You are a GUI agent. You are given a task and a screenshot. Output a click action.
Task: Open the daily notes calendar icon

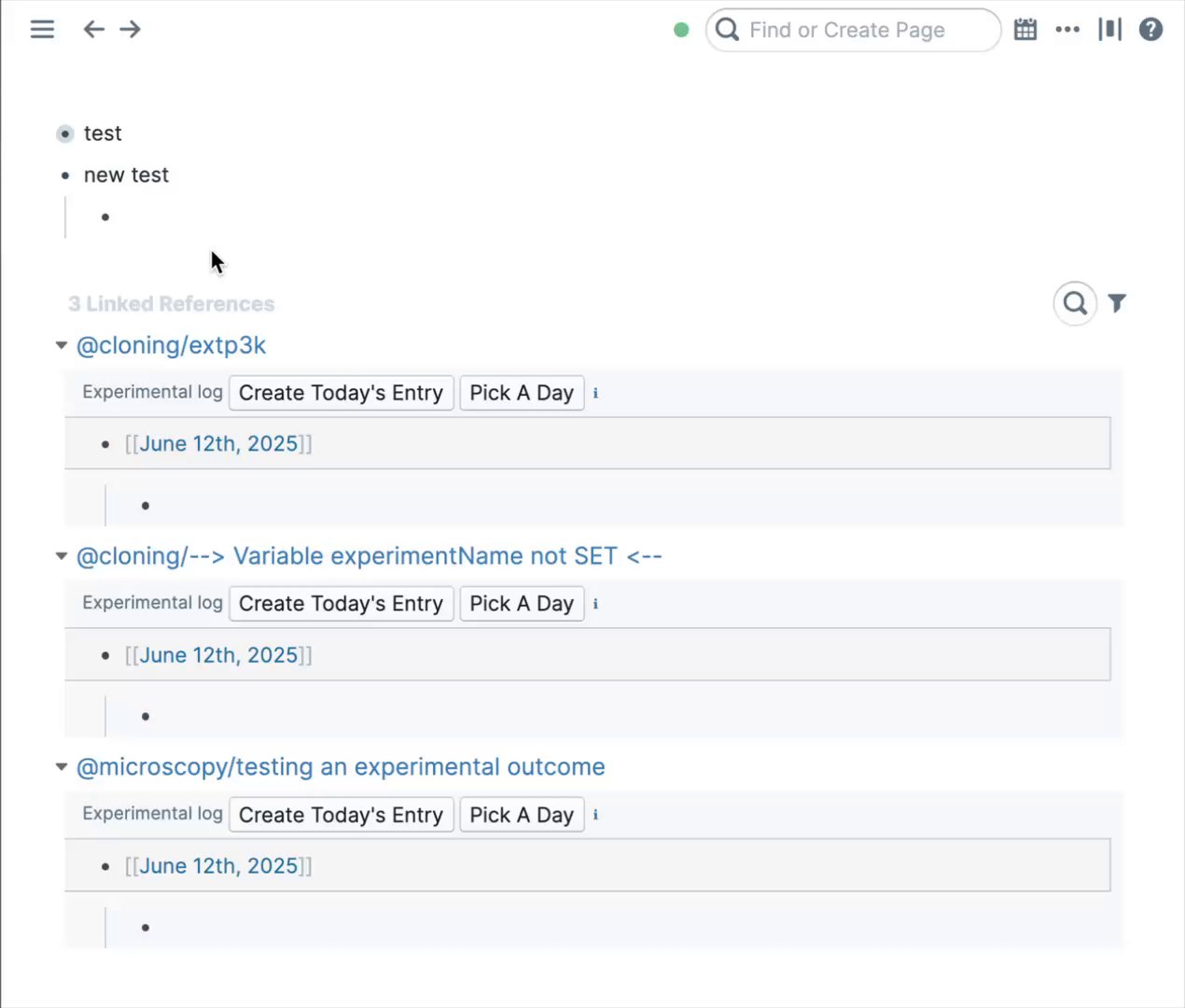(1025, 30)
